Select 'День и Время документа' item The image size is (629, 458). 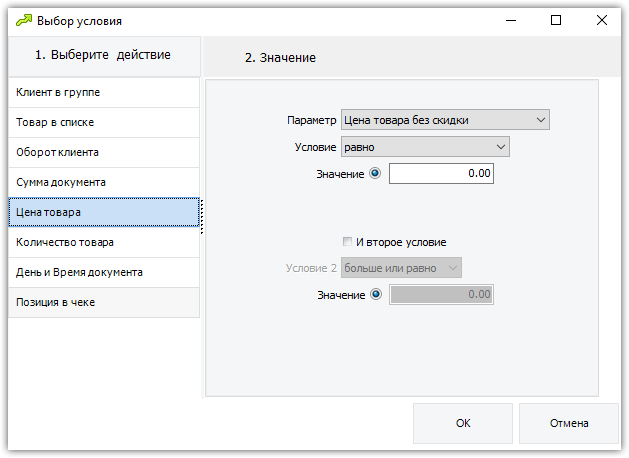[104, 272]
